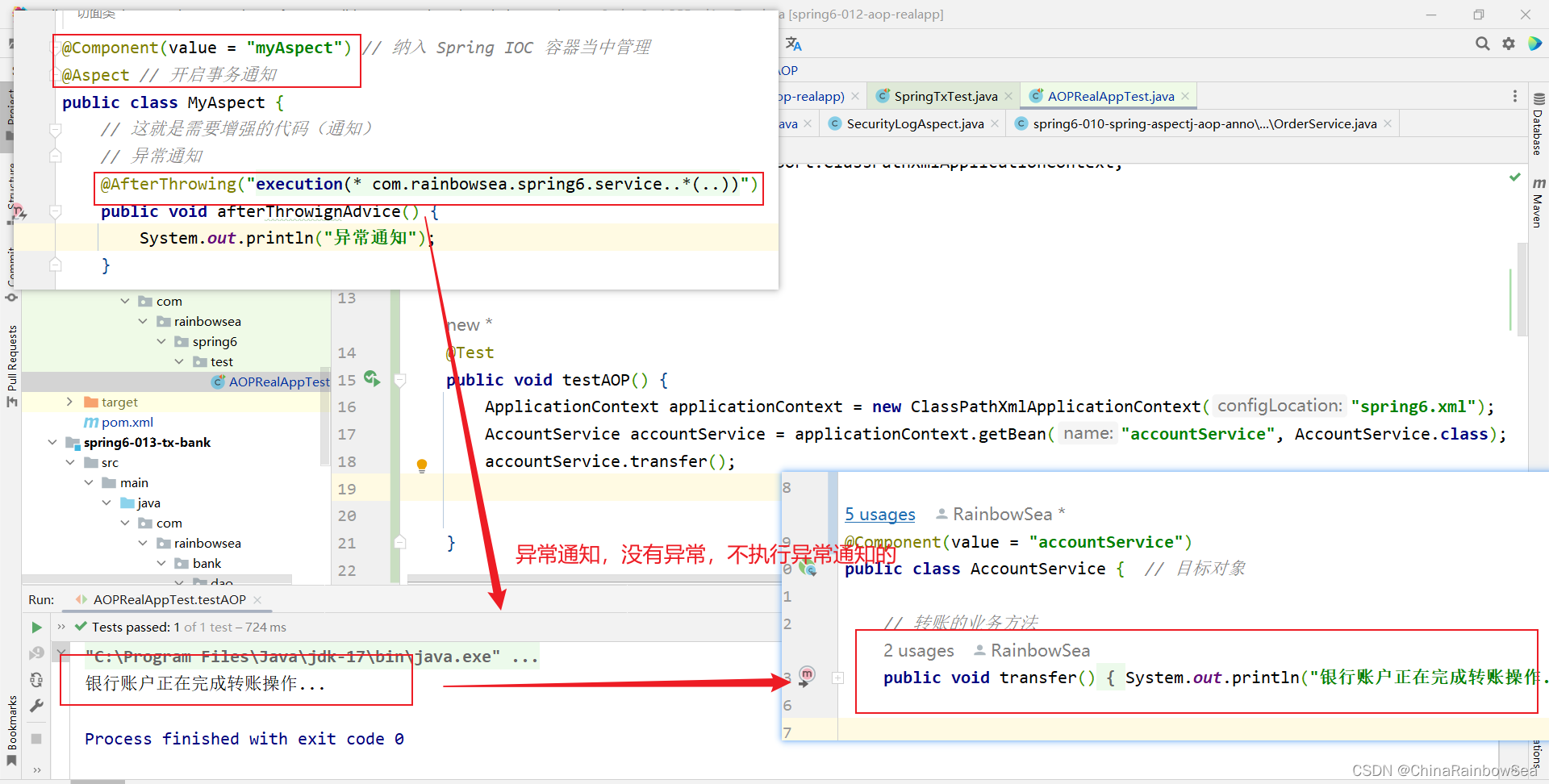Switch to SecurityLogAspect.java tab
Viewport: 1549px width, 784px height.
click(914, 123)
